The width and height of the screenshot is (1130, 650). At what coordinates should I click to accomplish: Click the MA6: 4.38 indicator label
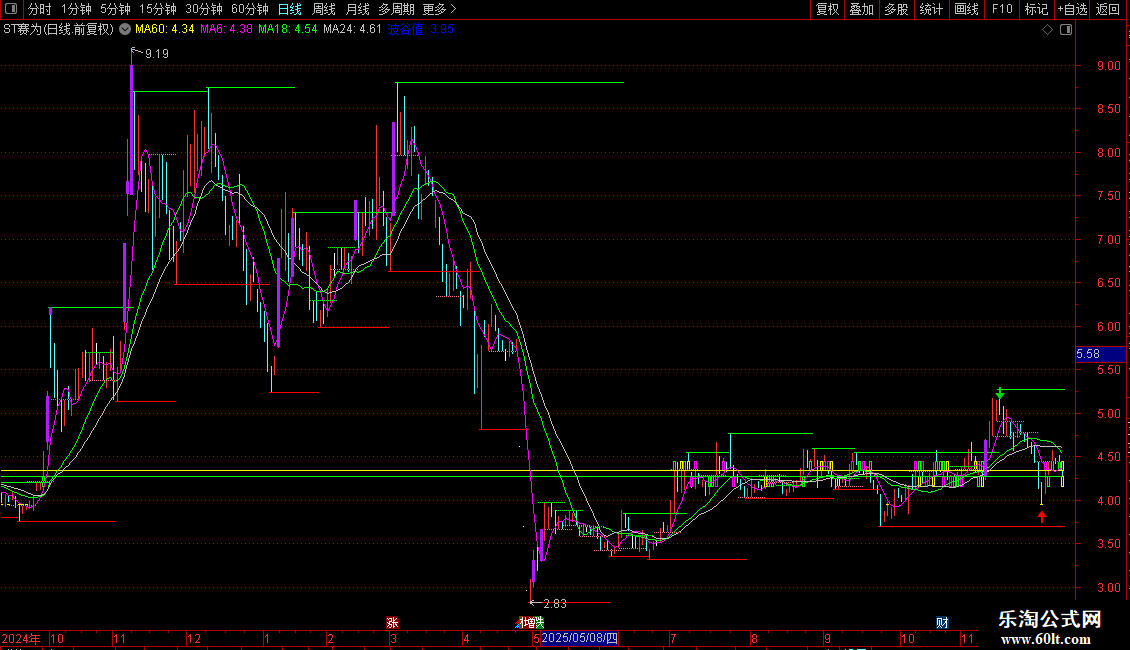[226, 29]
